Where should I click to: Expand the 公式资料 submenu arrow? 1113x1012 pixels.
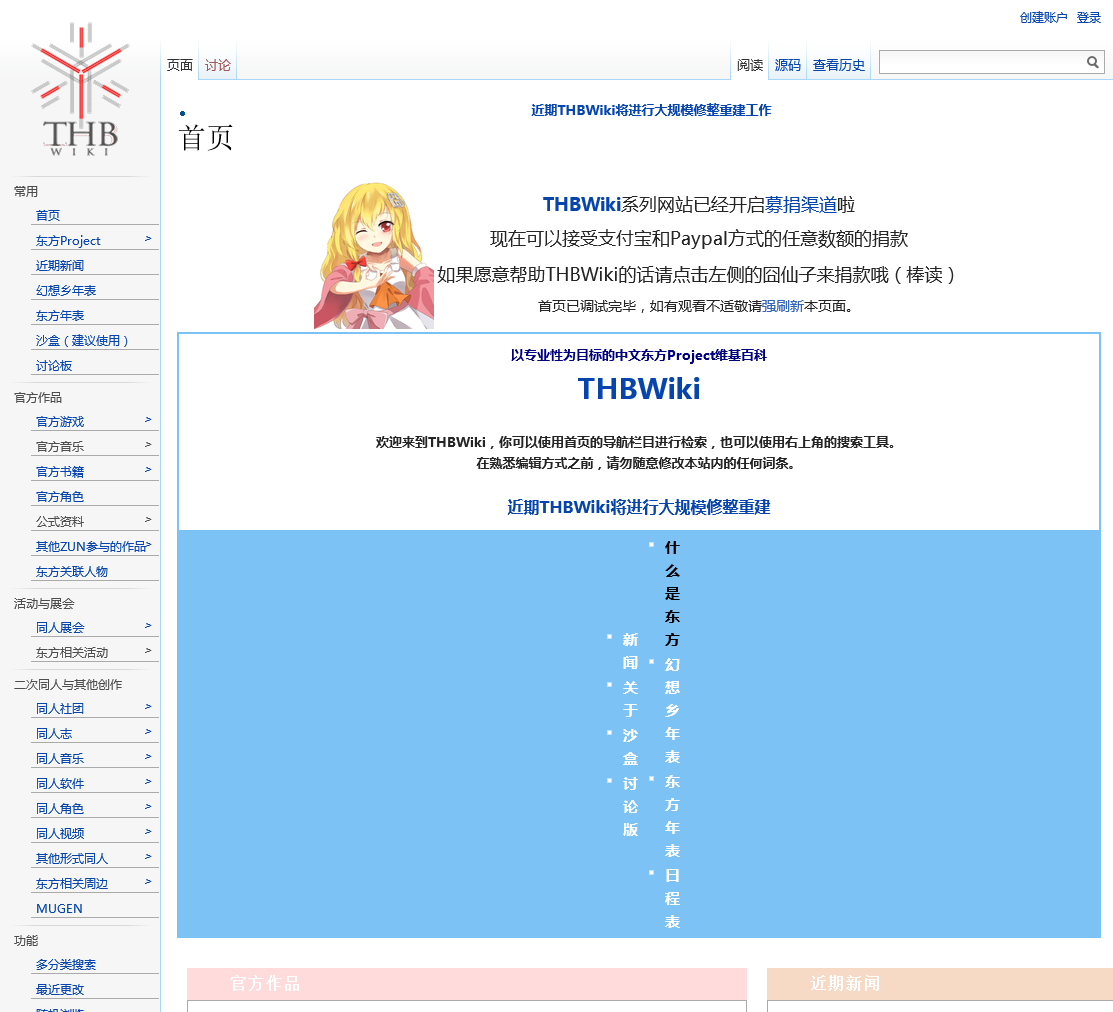[x=148, y=519]
